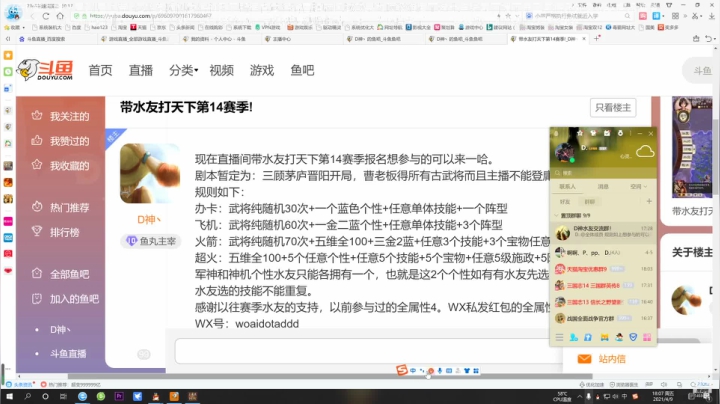
Task: Switch to QQ 消息 tab
Action: pyautogui.click(x=603, y=186)
